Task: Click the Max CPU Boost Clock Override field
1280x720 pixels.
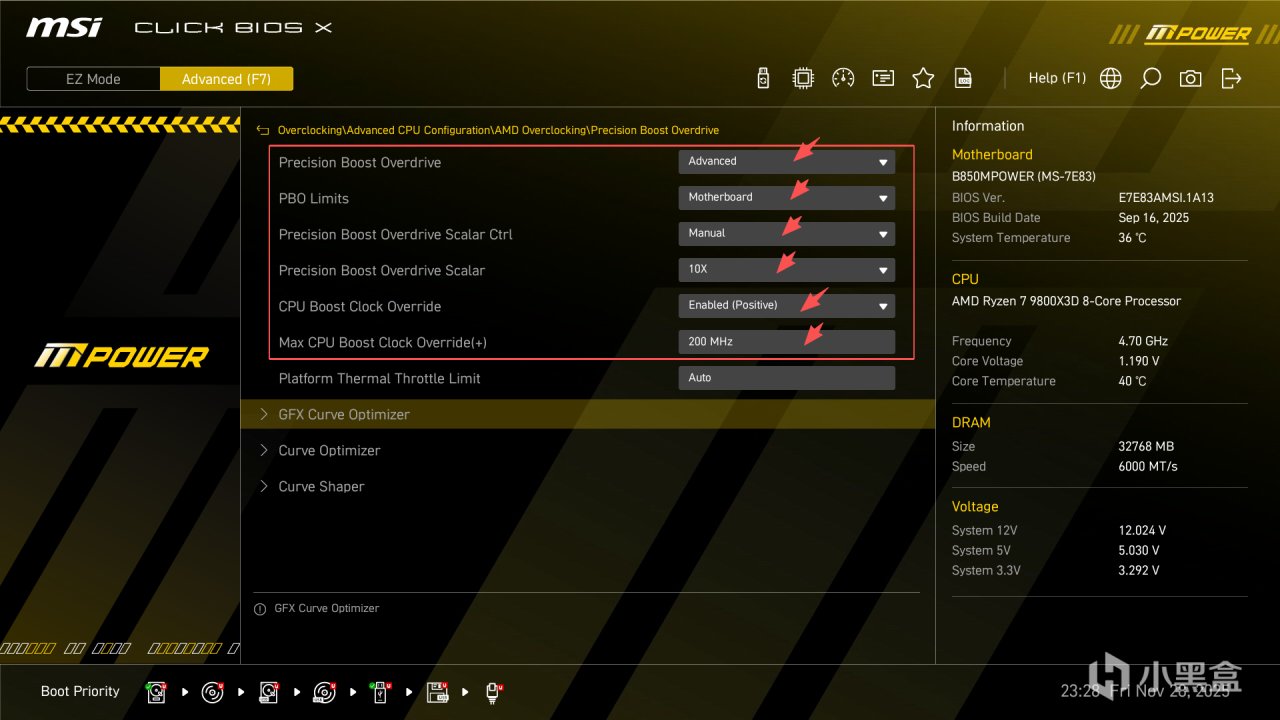Action: tap(786, 341)
